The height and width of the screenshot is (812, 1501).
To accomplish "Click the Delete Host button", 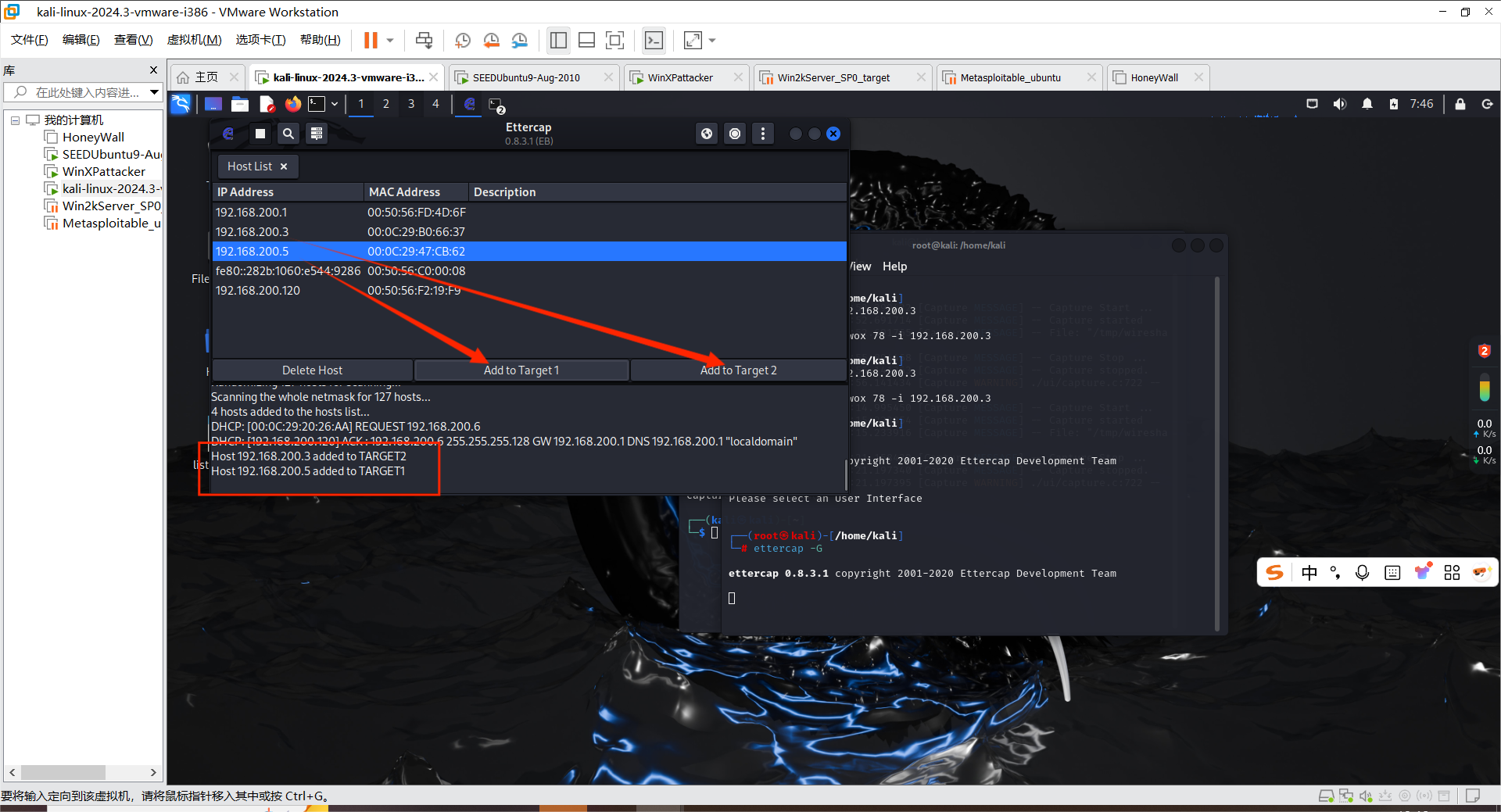I will [x=312, y=370].
